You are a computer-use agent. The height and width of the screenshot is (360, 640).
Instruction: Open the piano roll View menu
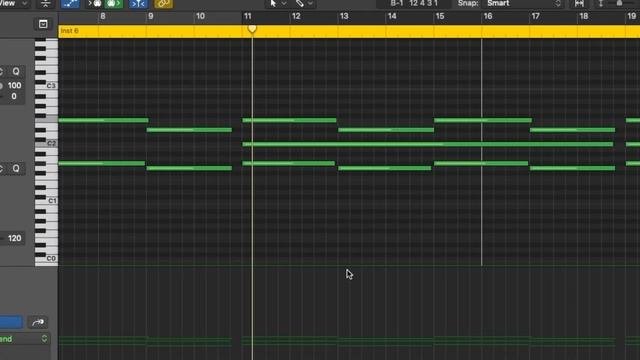pyautogui.click(x=13, y=3)
